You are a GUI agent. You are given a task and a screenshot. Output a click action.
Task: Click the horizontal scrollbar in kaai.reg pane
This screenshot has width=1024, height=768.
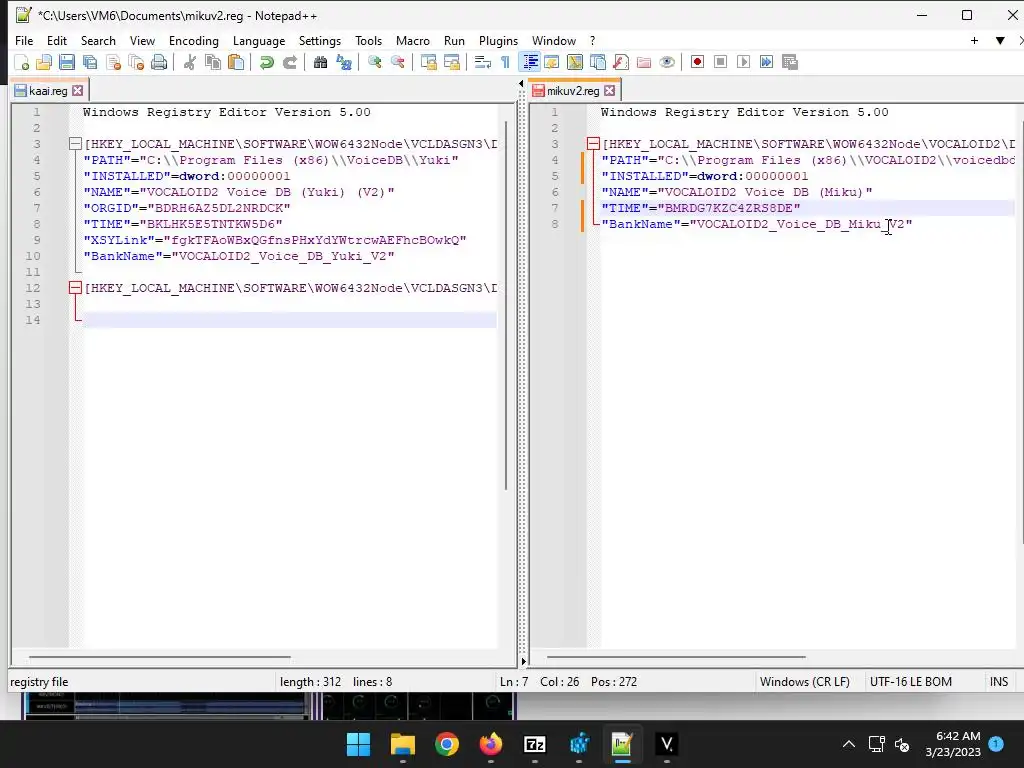(x=159, y=657)
